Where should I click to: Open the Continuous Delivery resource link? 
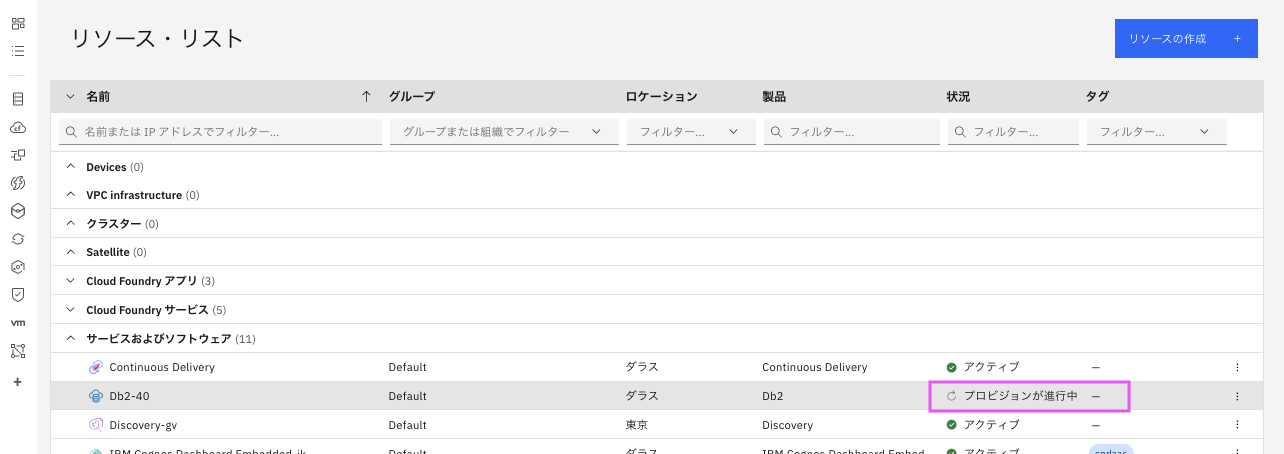162,367
